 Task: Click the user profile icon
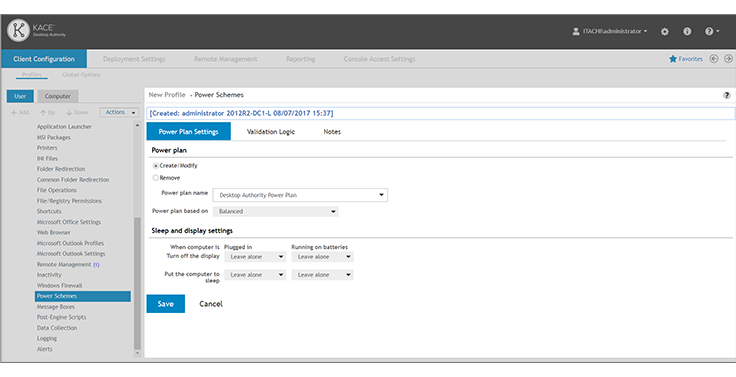[576, 31]
